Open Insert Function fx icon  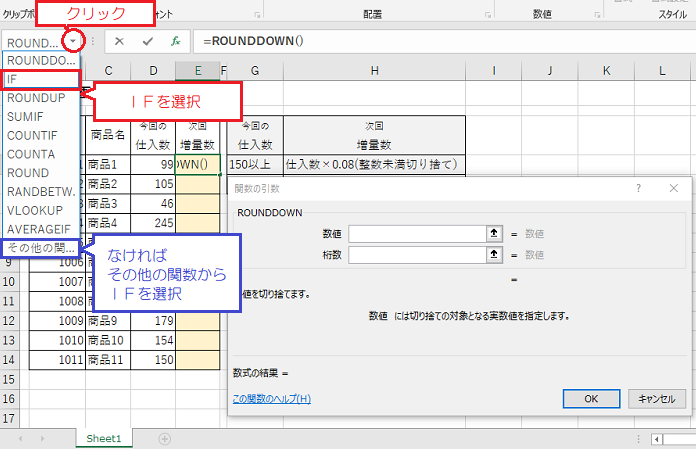point(175,41)
